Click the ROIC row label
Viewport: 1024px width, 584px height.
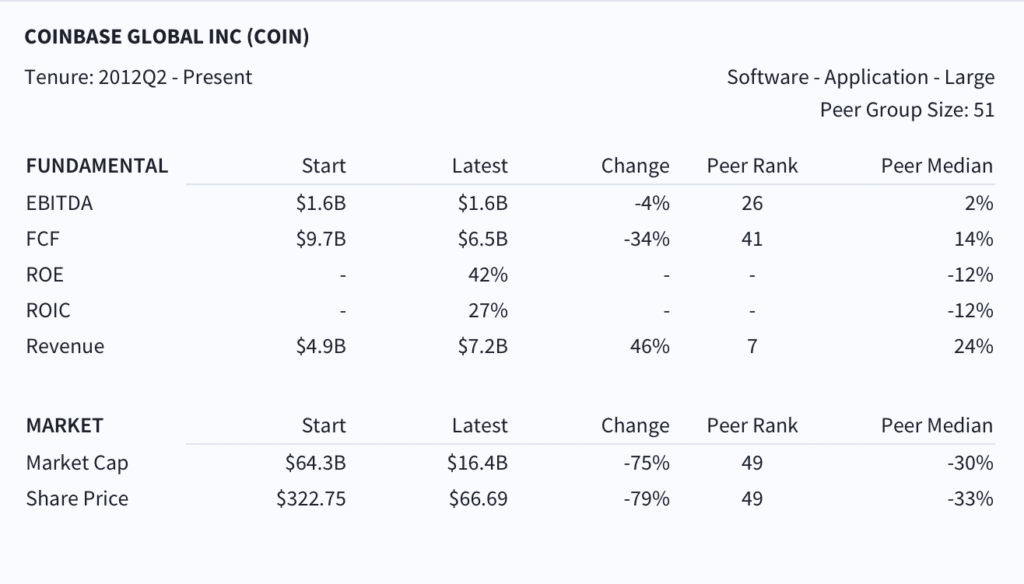click(48, 310)
